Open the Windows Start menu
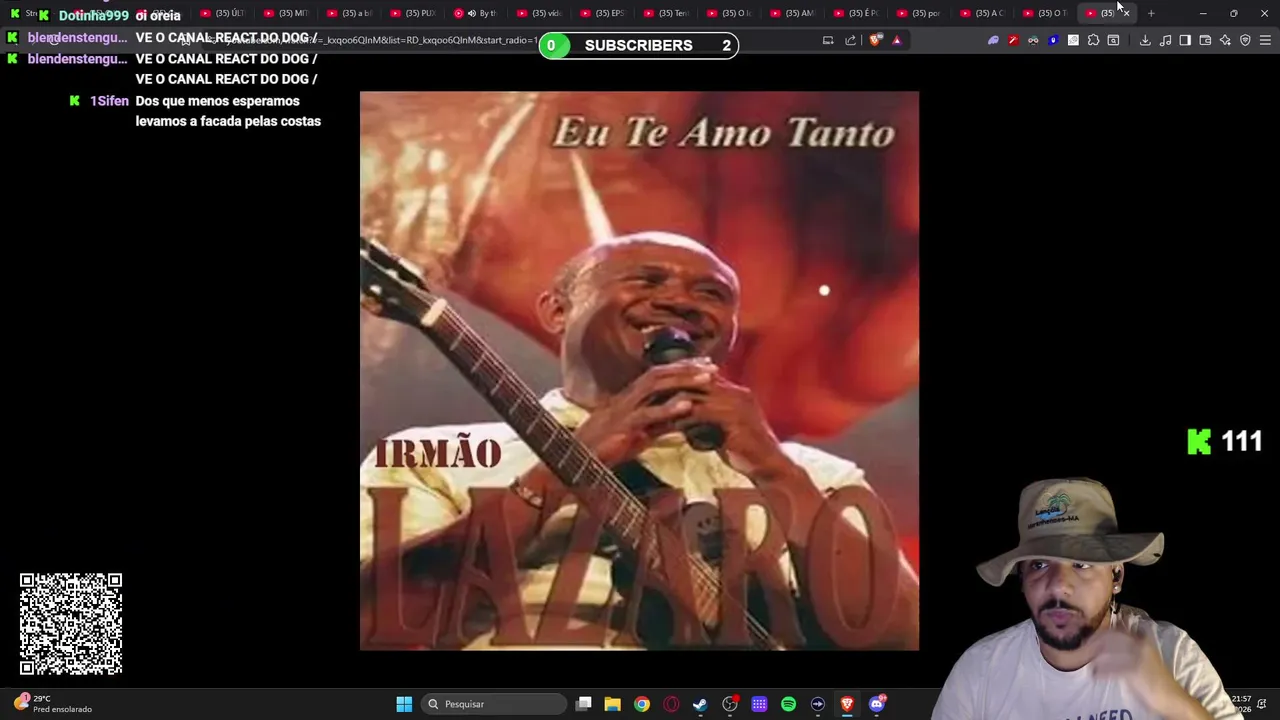1280x720 pixels. pos(404,704)
